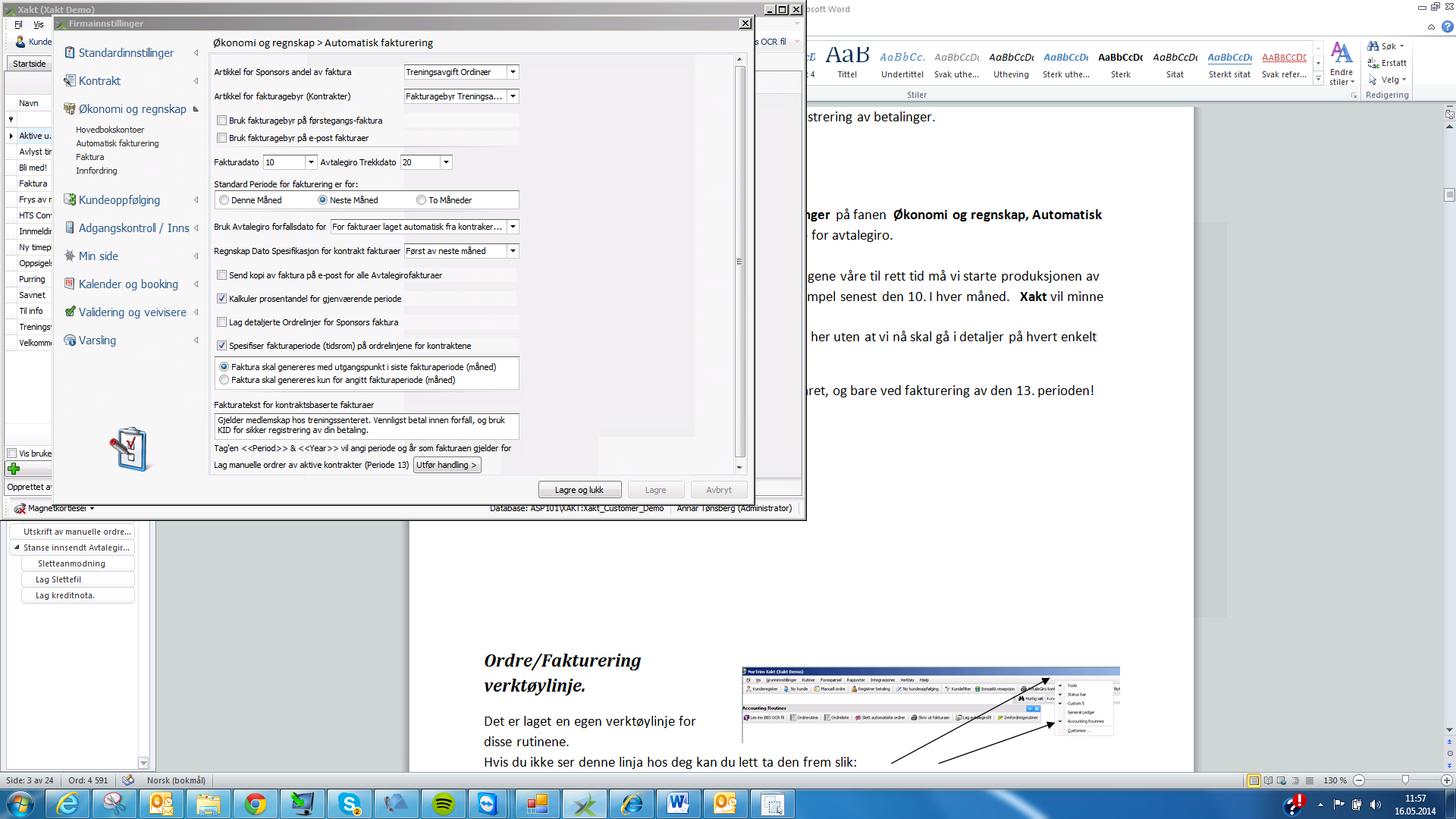Click the proofing spell-check icon in Word status bar
1456x819 pixels.
coord(128,780)
